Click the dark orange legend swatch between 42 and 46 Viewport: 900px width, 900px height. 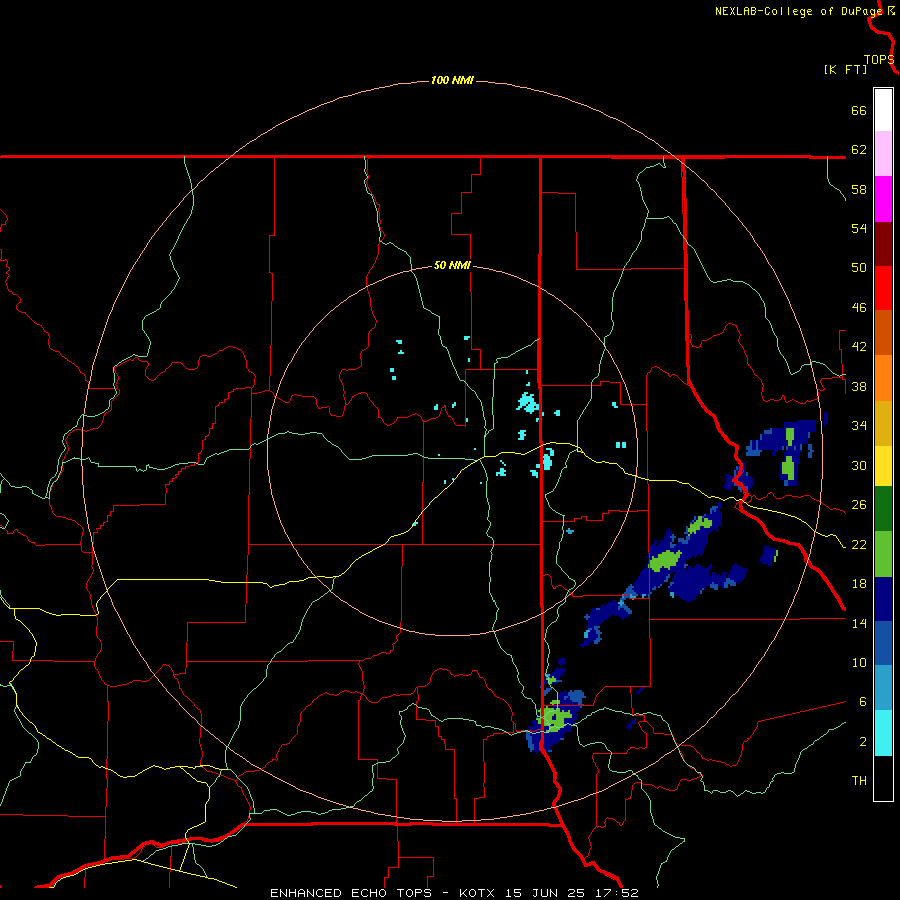pyautogui.click(x=883, y=333)
